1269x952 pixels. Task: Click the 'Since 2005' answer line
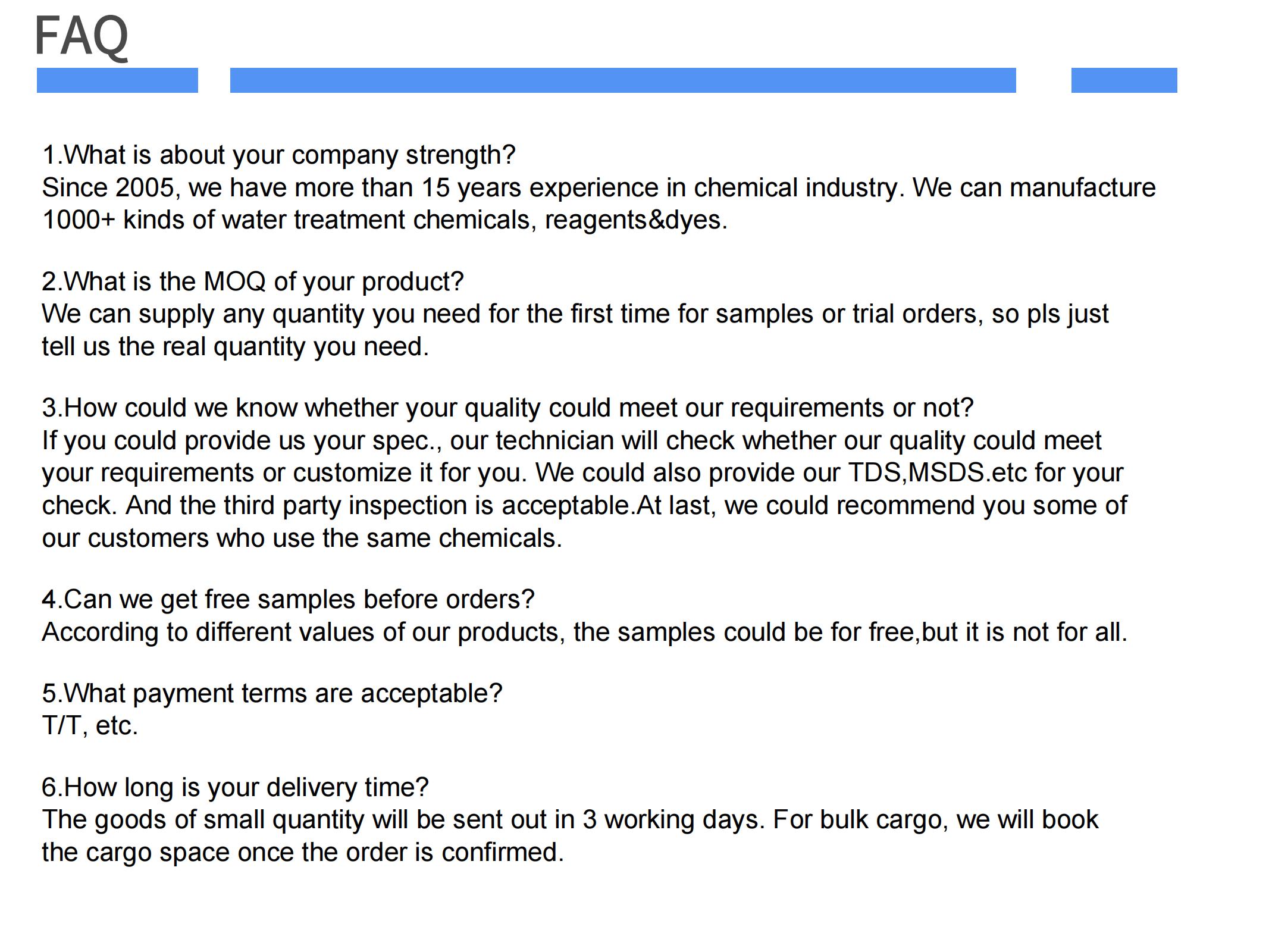pos(598,188)
